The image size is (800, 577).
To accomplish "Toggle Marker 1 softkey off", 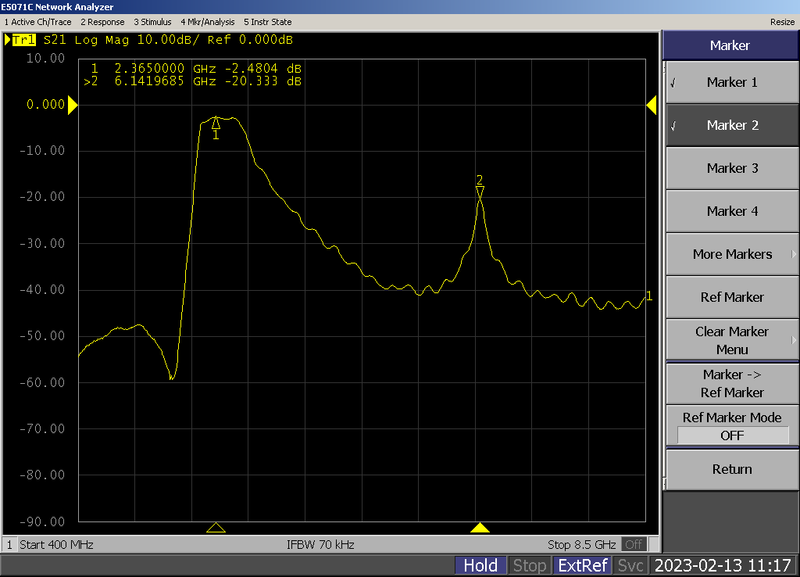I will click(x=732, y=82).
